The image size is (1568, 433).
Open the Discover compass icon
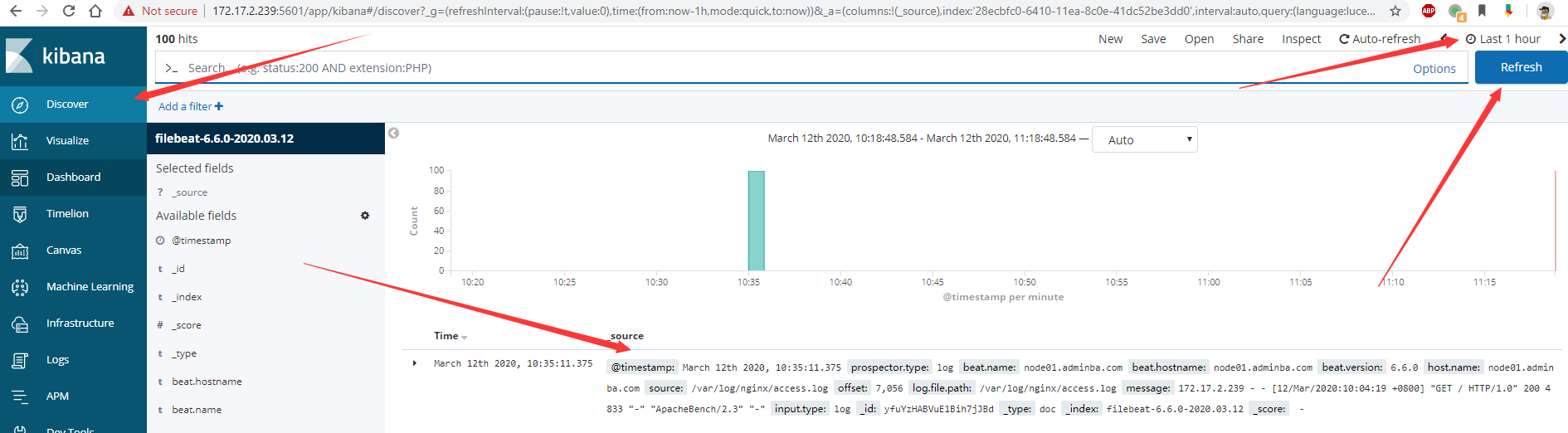pos(20,105)
